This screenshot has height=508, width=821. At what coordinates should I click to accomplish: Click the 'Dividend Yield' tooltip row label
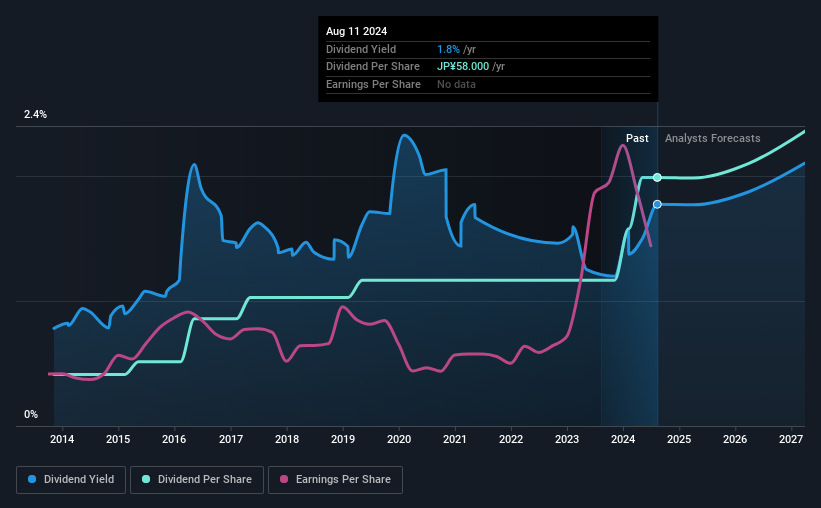coord(361,49)
